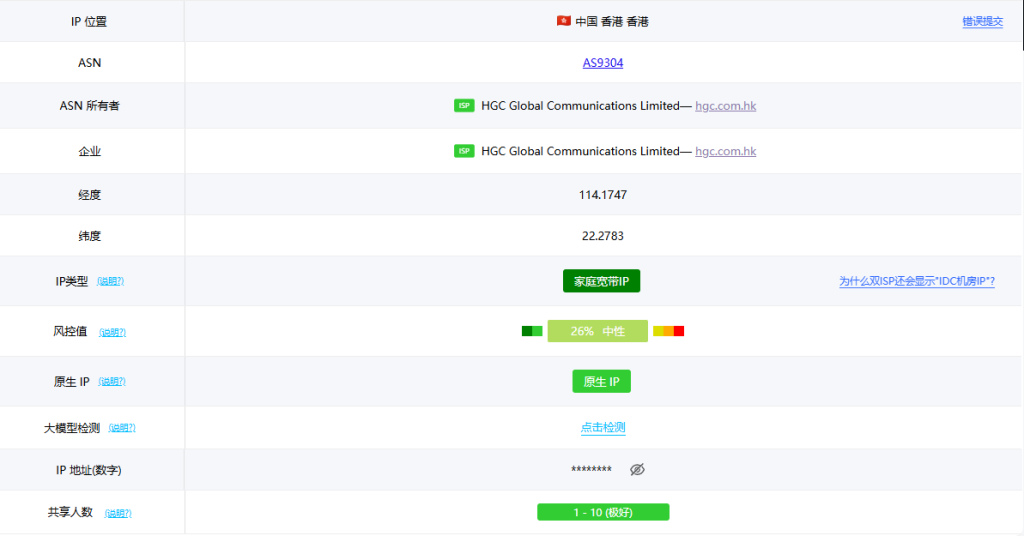1024x536 pixels.
Task: Toggle the eye icon to reveal the IP address
Action: pyautogui.click(x=637, y=469)
